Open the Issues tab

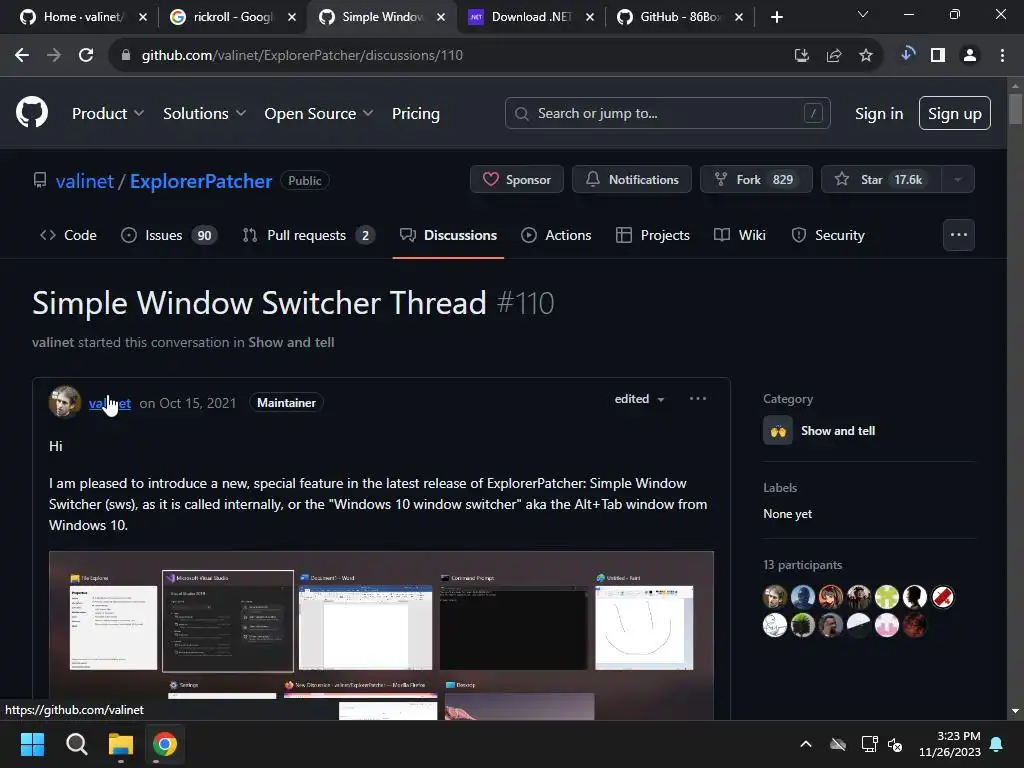coord(169,235)
